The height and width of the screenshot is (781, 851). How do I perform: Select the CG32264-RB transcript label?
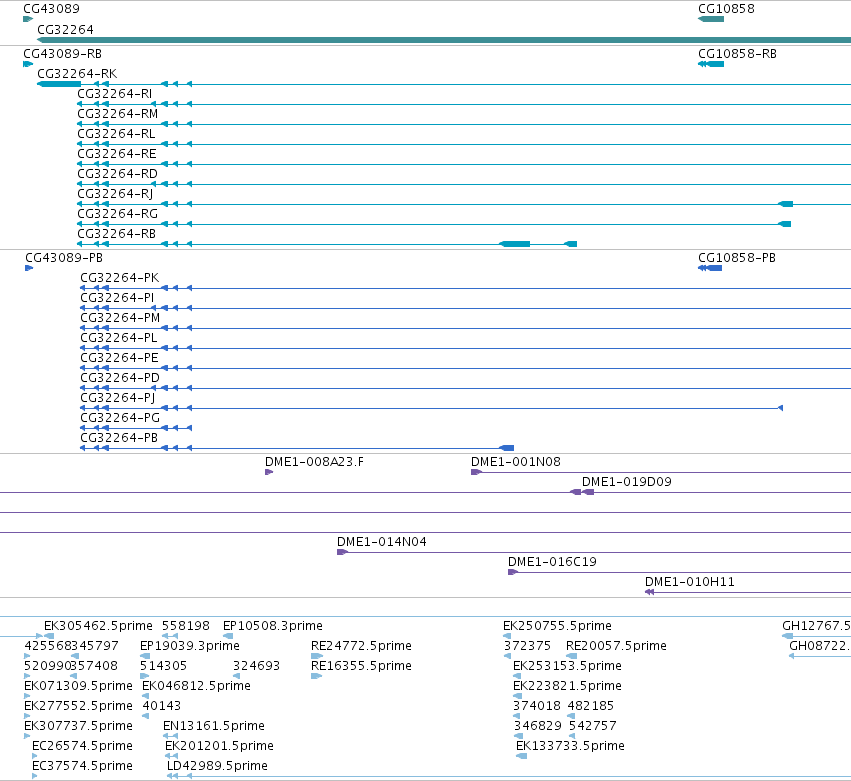point(116,234)
